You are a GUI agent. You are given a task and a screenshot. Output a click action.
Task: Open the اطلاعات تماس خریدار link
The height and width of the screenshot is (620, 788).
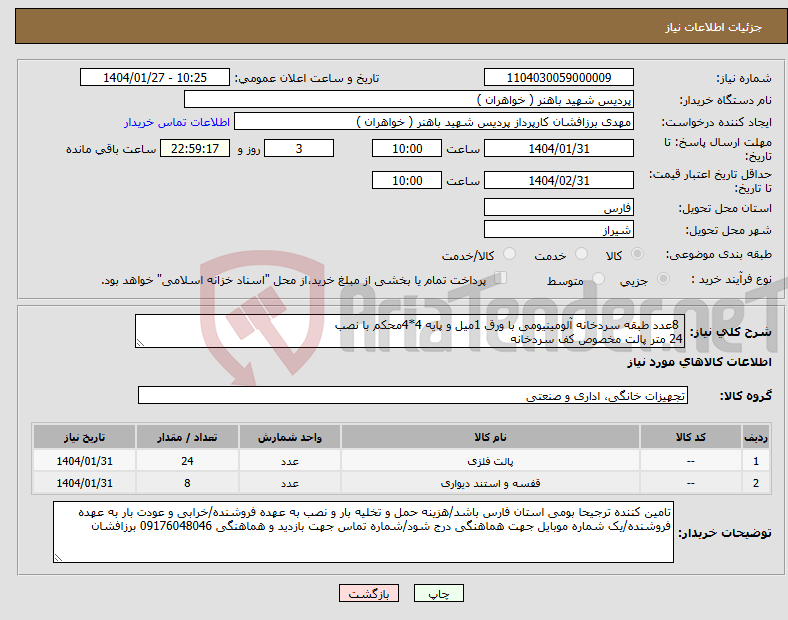coord(177,122)
